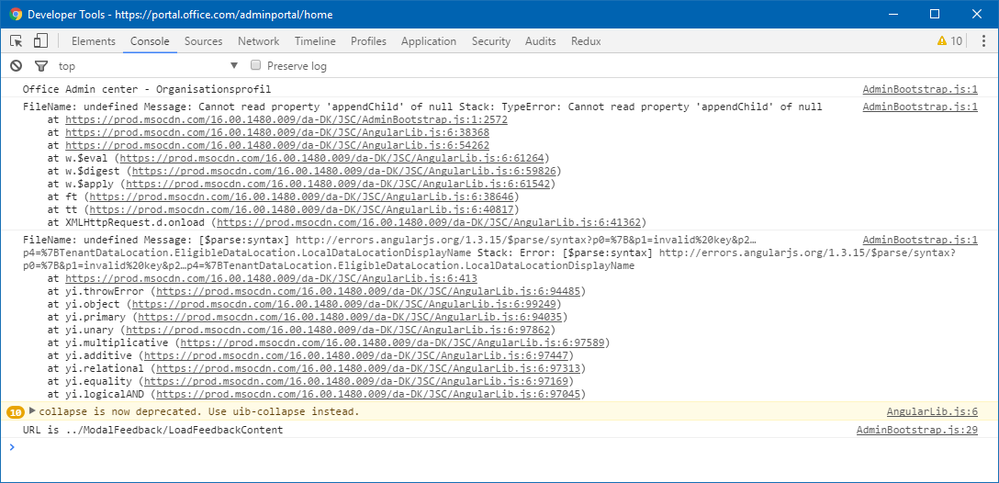
Task: Click the 'Cannot read property appendChild' error line
Action: coord(422,107)
